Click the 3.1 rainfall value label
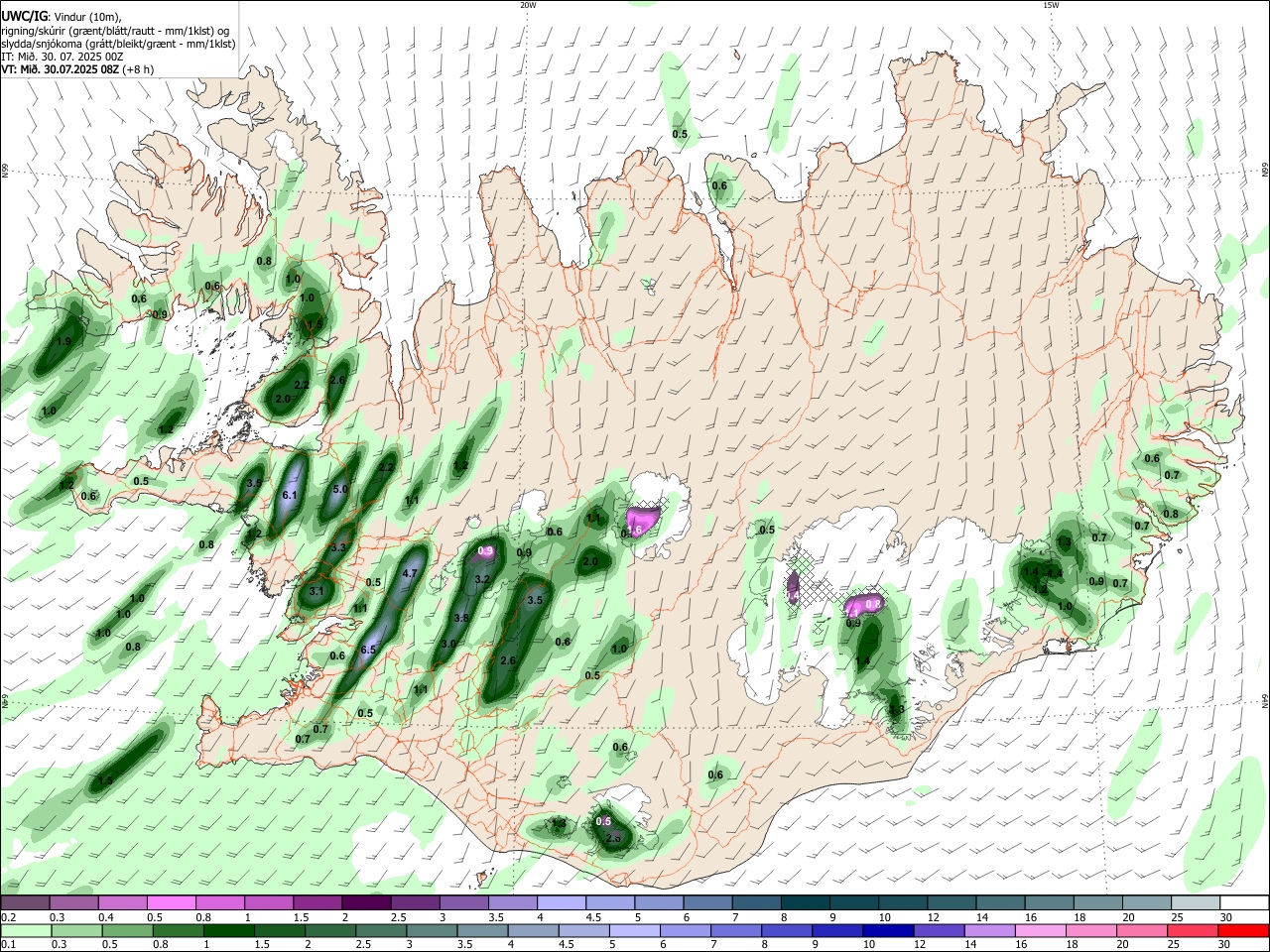This screenshot has height=952, width=1270. 317,591
